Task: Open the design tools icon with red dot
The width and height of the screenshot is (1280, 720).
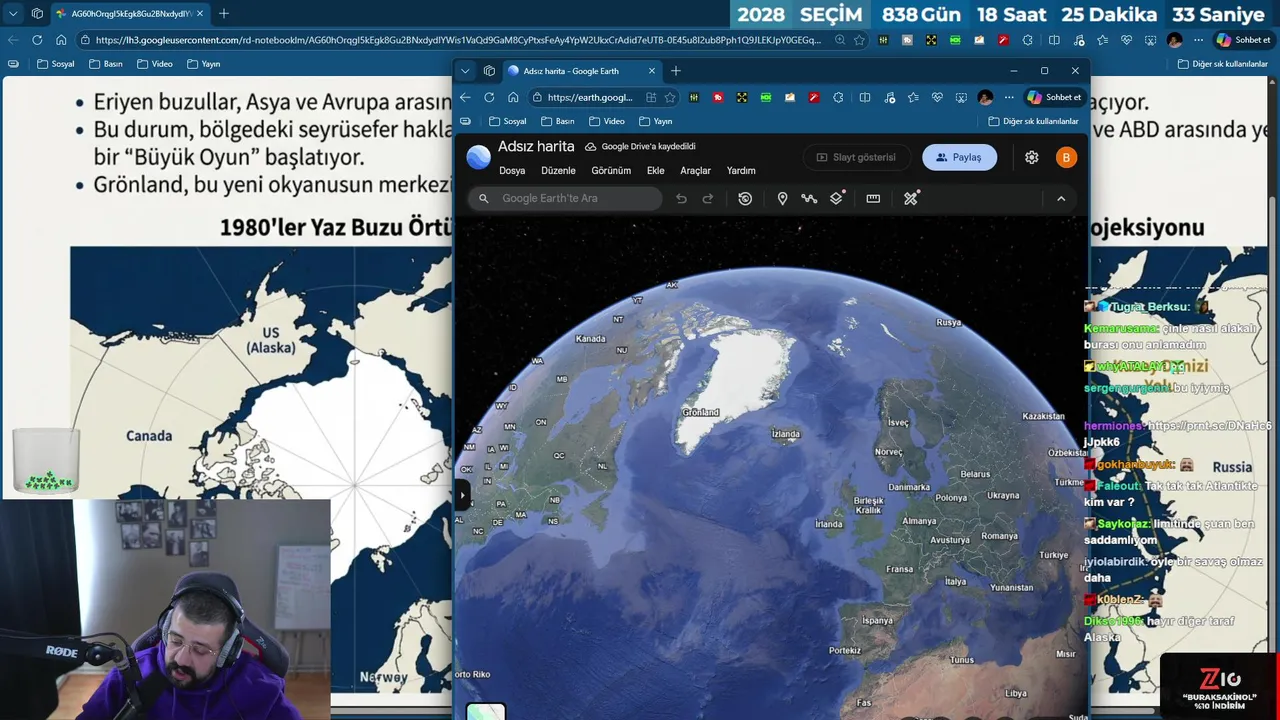Action: pyautogui.click(x=911, y=198)
